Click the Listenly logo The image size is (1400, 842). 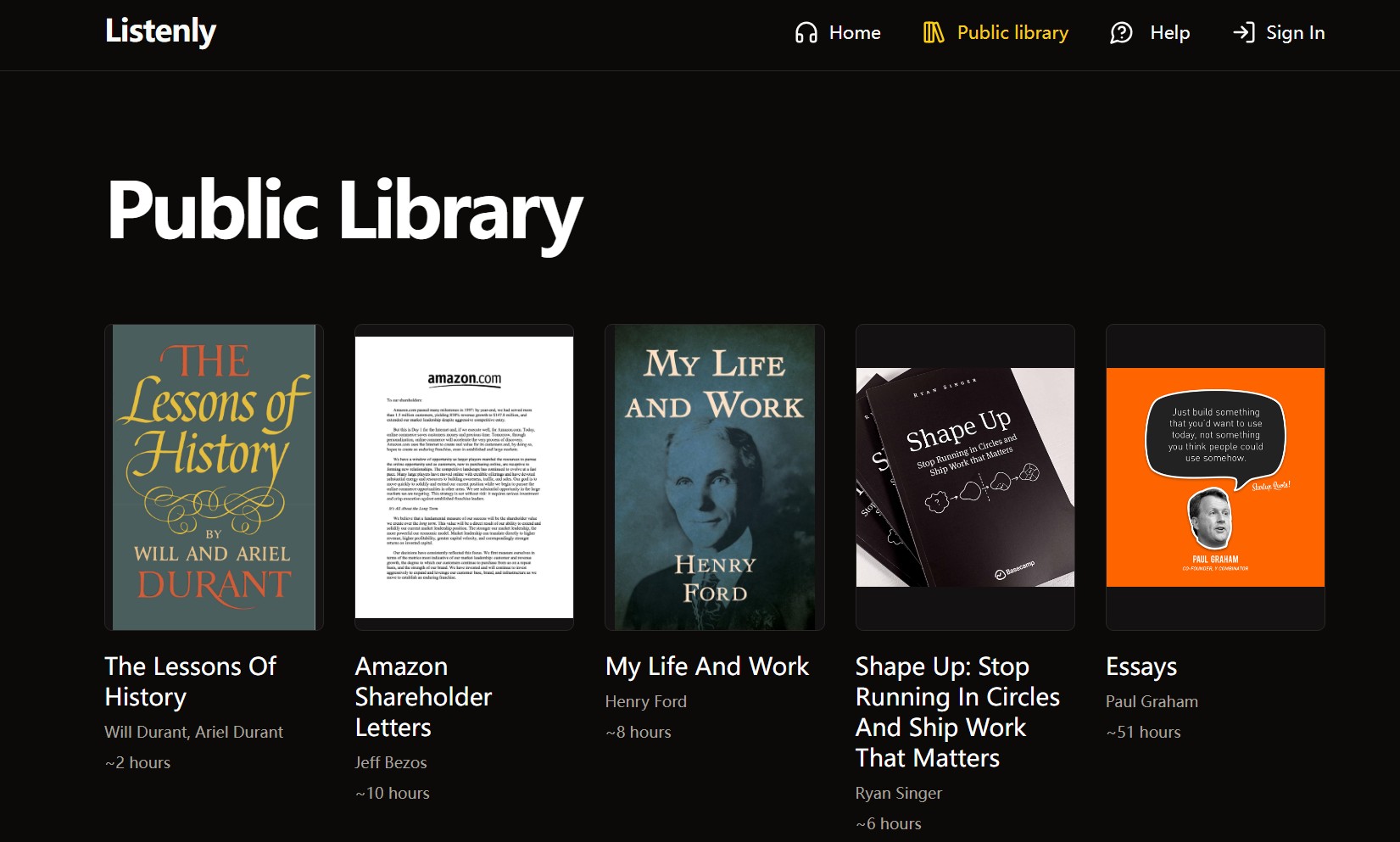coord(159,31)
